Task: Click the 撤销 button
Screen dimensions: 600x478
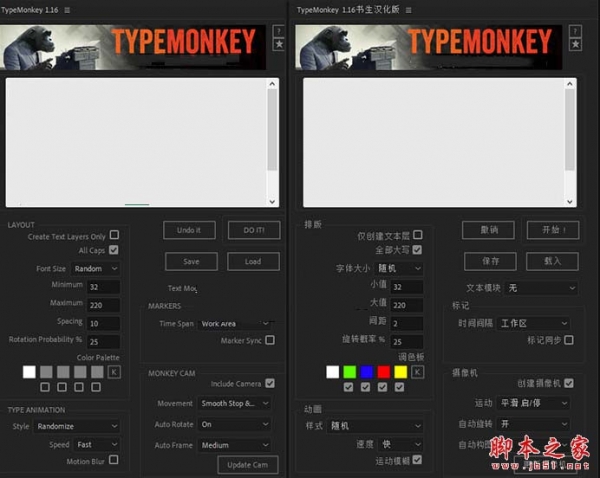Action: tap(489, 230)
